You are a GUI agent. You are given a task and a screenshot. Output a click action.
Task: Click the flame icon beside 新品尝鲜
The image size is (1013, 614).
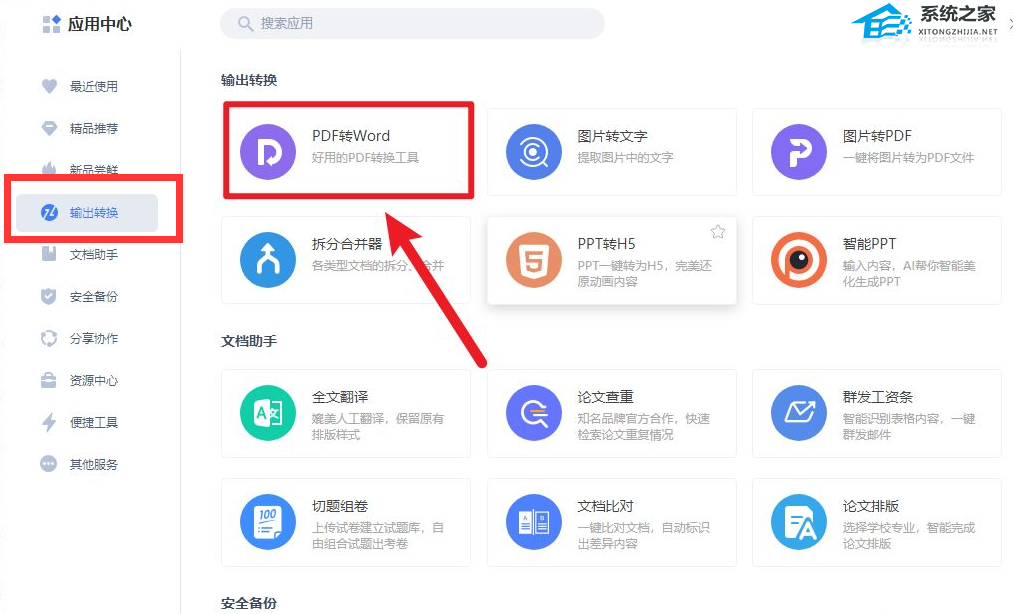tap(49, 168)
